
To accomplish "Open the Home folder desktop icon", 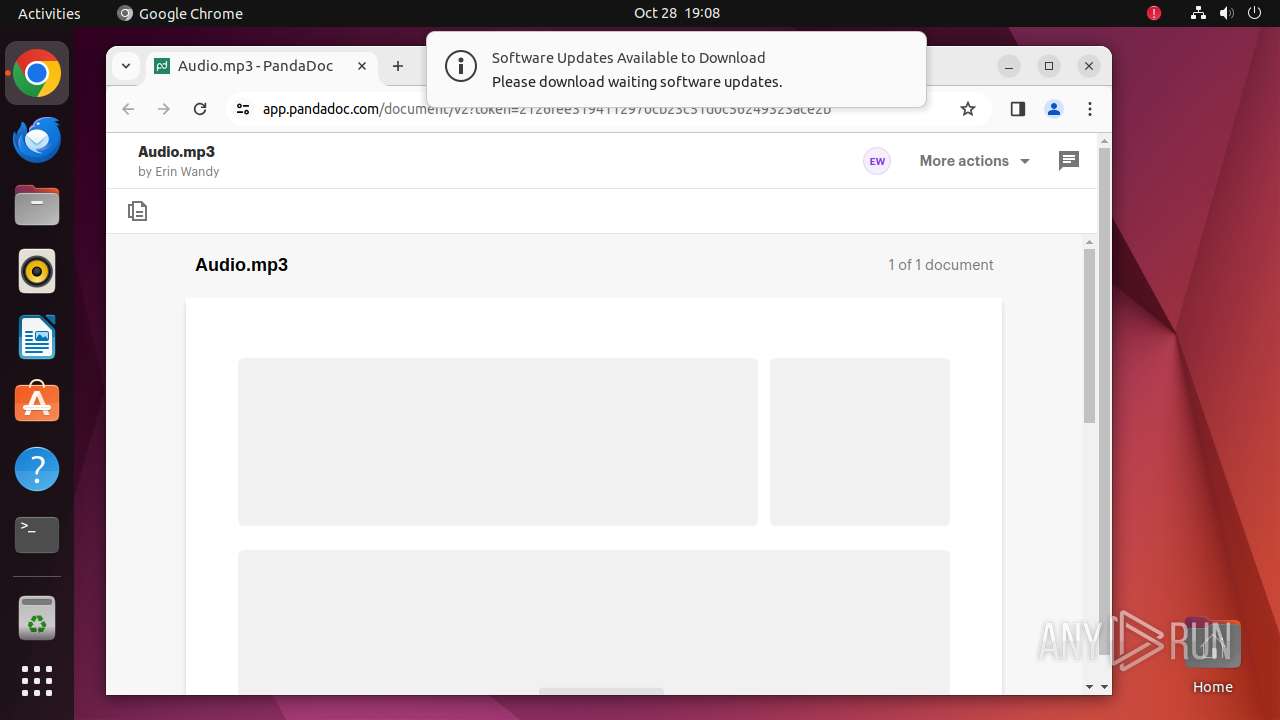I will click(1212, 656).
